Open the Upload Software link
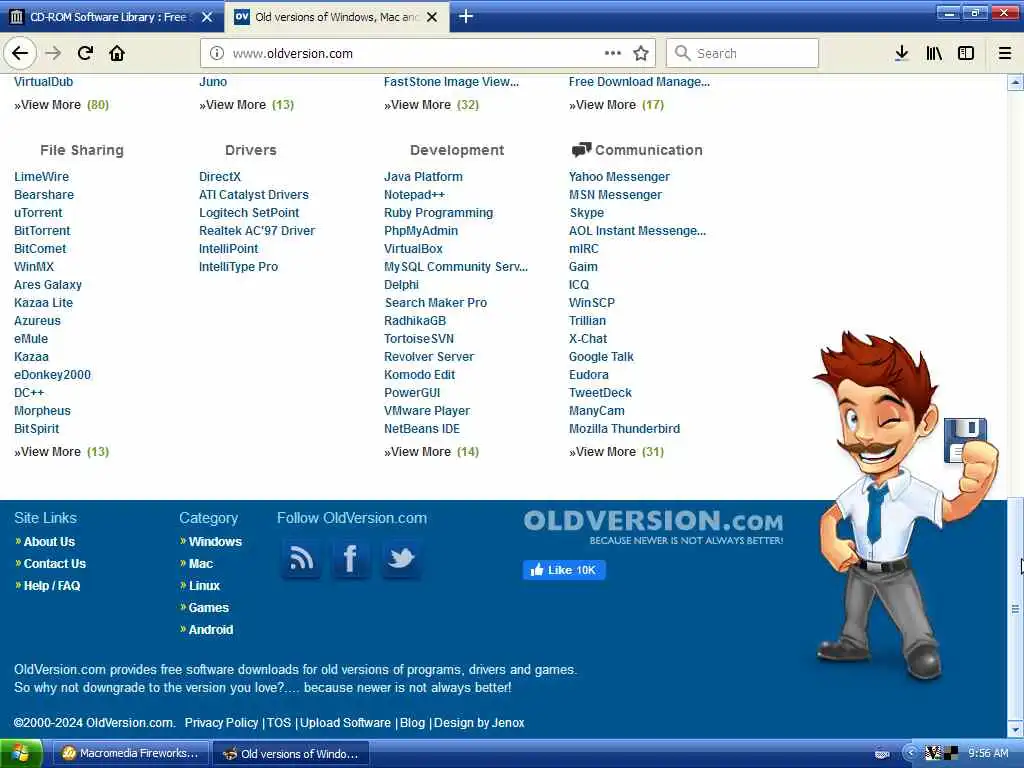 click(345, 723)
